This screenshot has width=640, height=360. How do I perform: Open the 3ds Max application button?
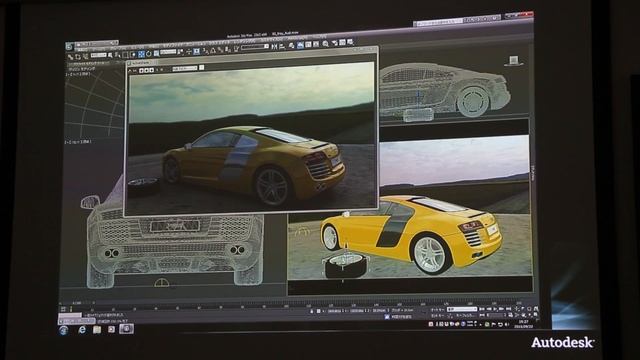tap(69, 47)
